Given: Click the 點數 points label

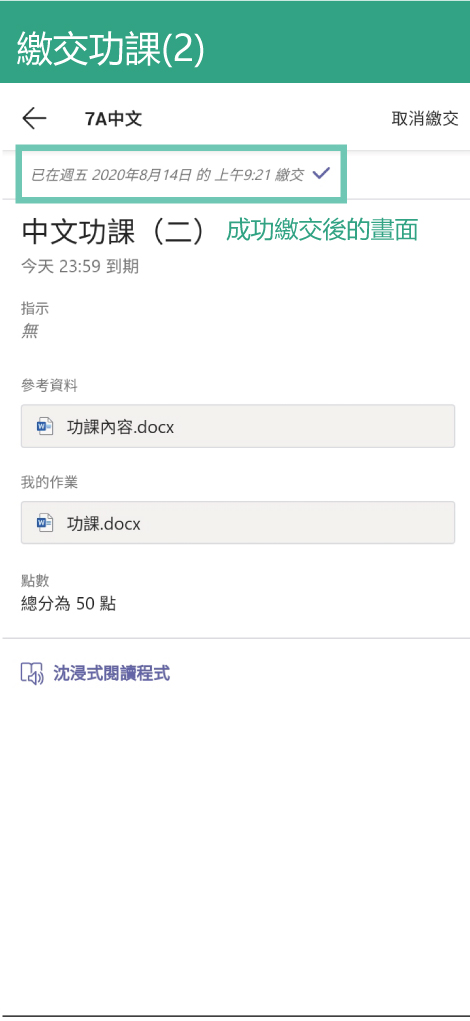Looking at the screenshot, I should pos(35,581).
